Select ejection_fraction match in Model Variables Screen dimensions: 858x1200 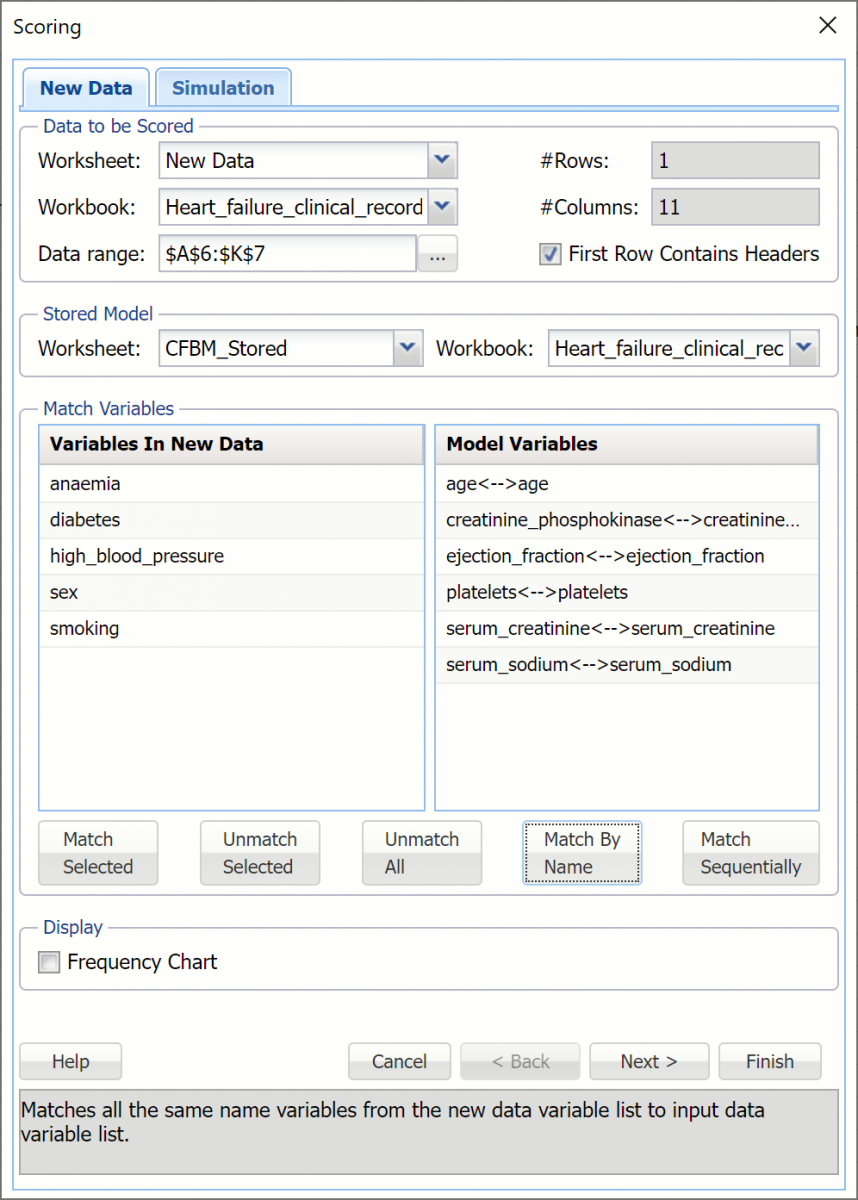pyautogui.click(x=605, y=556)
